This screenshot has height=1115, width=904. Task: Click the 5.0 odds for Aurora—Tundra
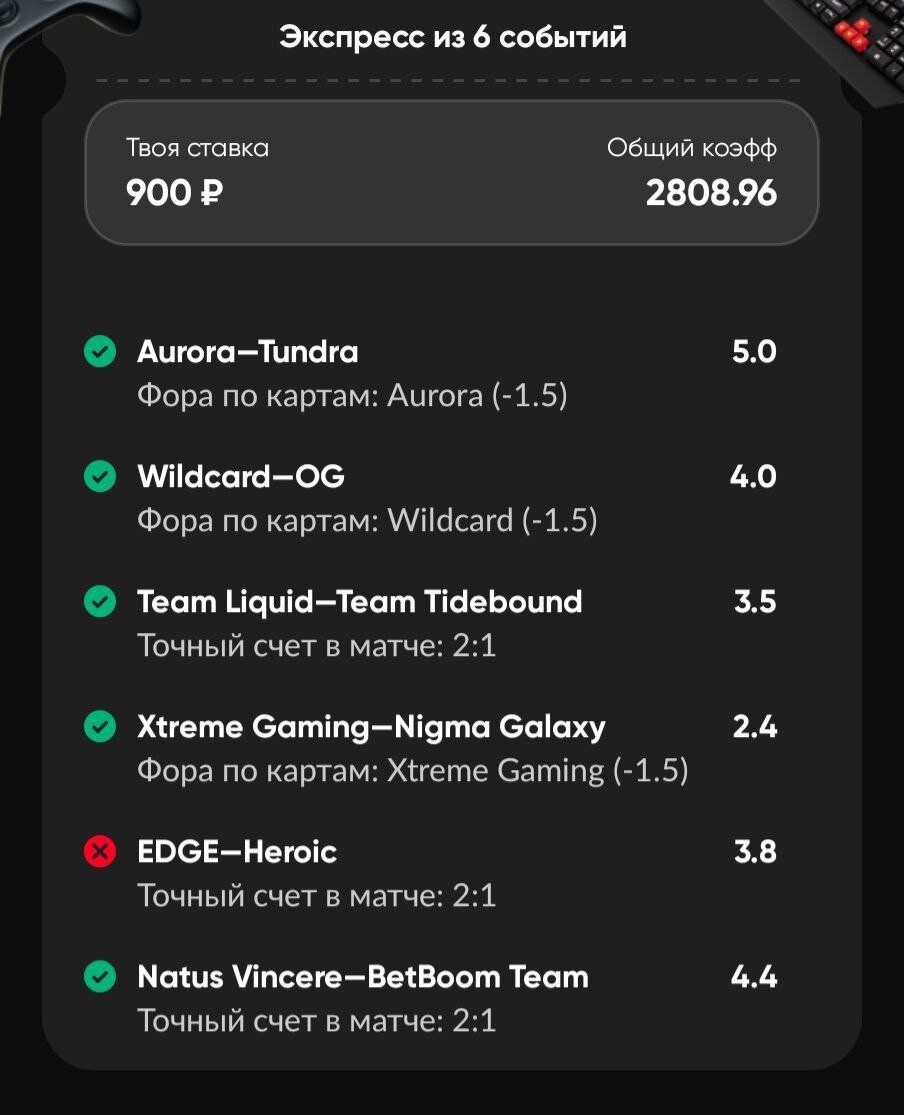tap(754, 352)
